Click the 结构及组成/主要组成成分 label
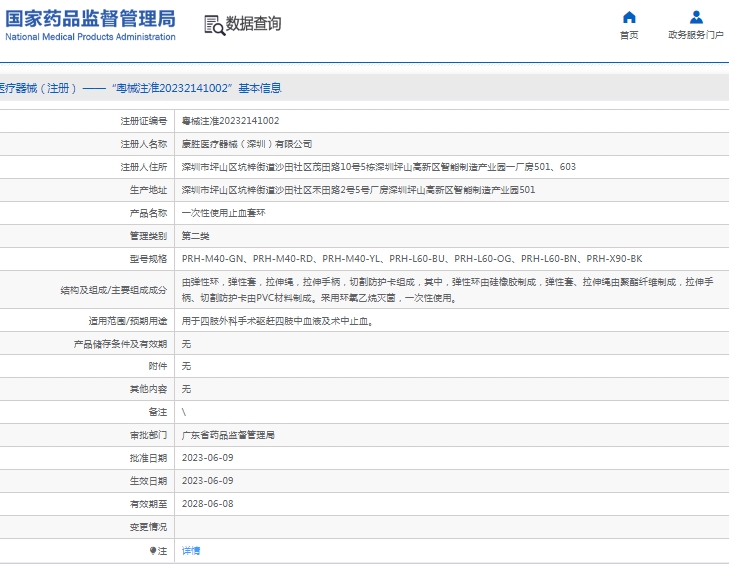 [x=113, y=290]
